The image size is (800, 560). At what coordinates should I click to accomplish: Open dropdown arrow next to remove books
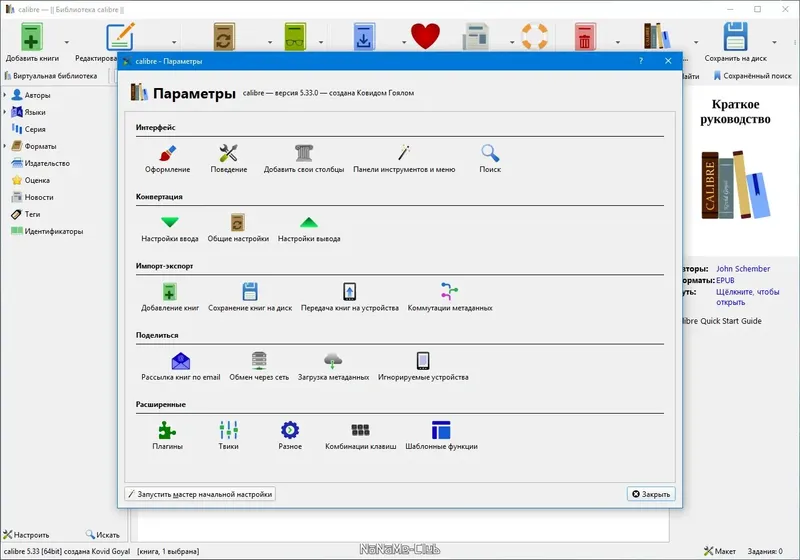617,42
